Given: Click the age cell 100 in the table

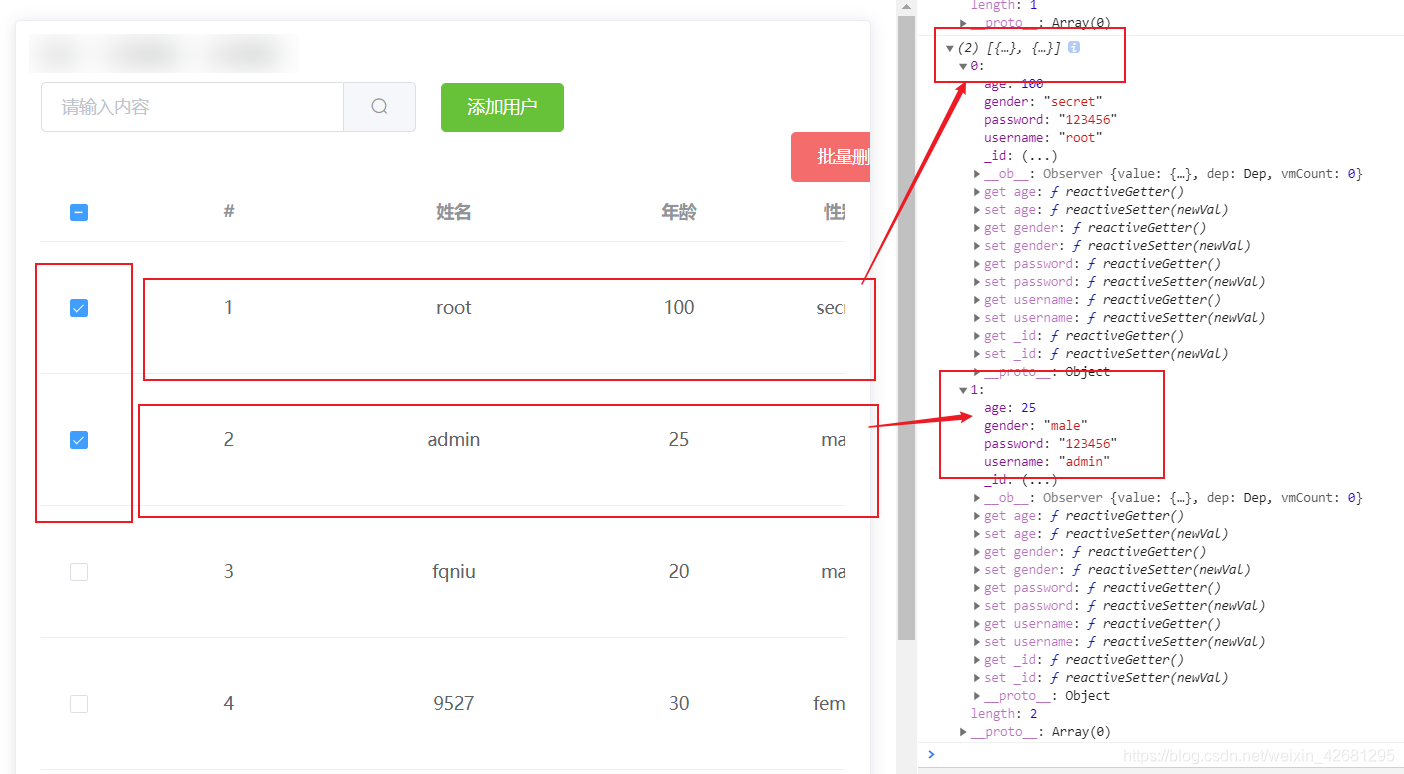Looking at the screenshot, I should tap(679, 308).
